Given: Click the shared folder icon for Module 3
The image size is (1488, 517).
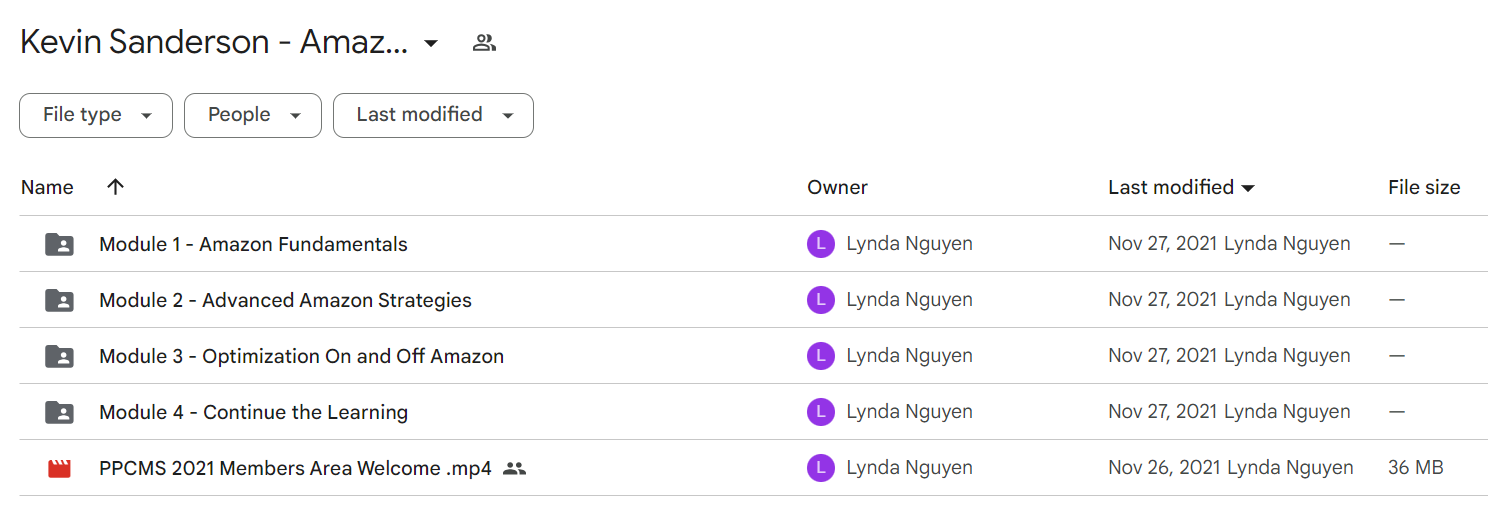Looking at the screenshot, I should (60, 356).
